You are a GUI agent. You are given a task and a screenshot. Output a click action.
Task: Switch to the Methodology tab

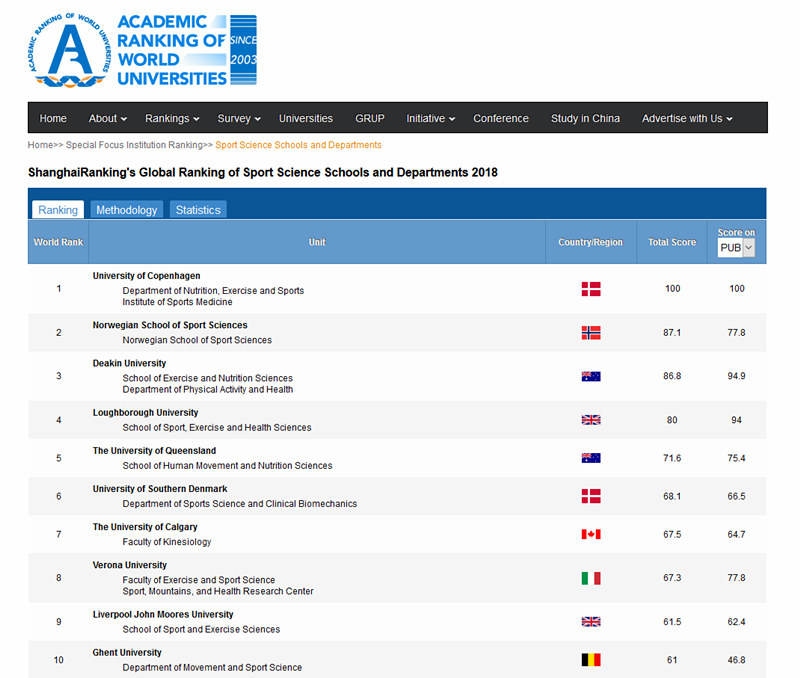(127, 210)
